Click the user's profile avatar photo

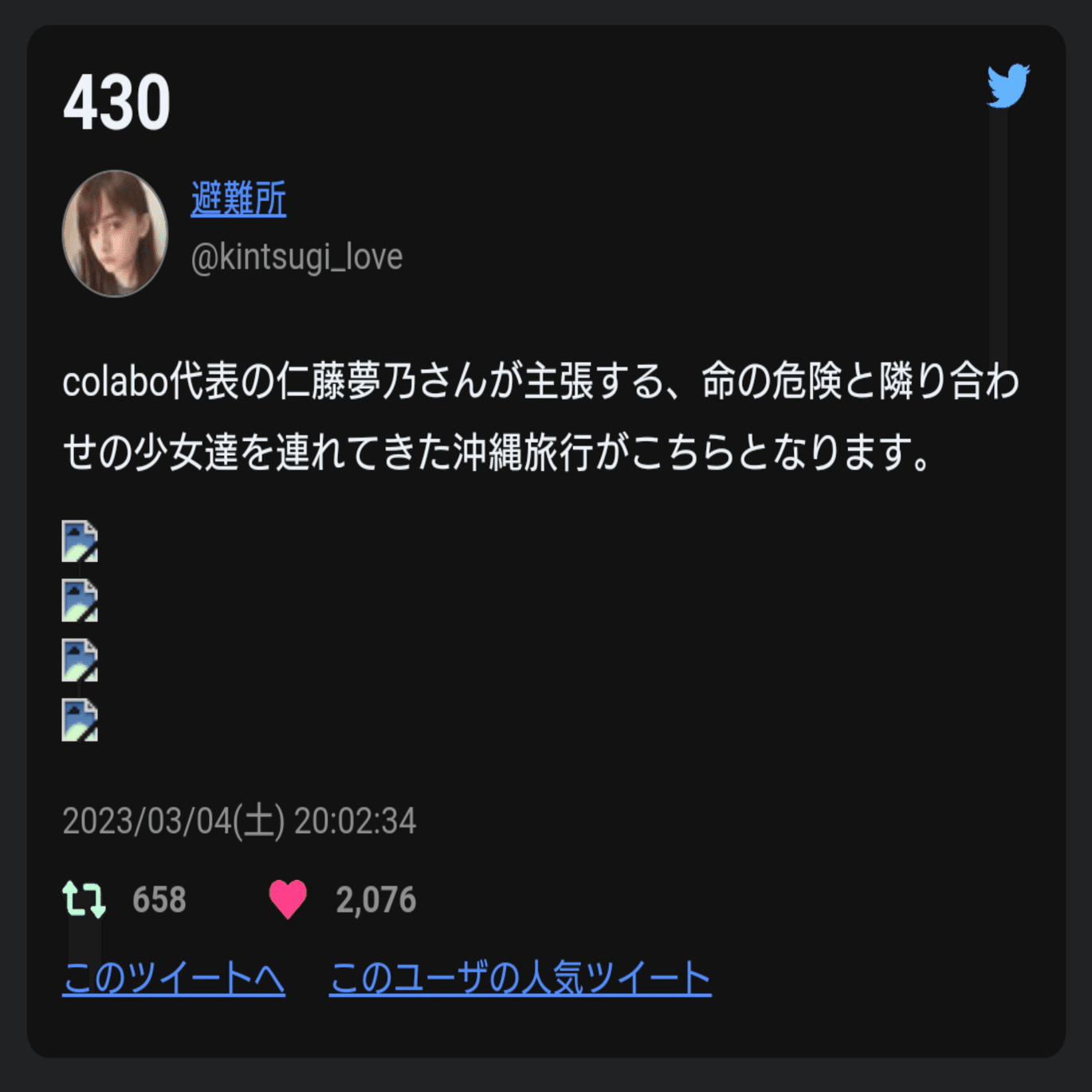(115, 234)
